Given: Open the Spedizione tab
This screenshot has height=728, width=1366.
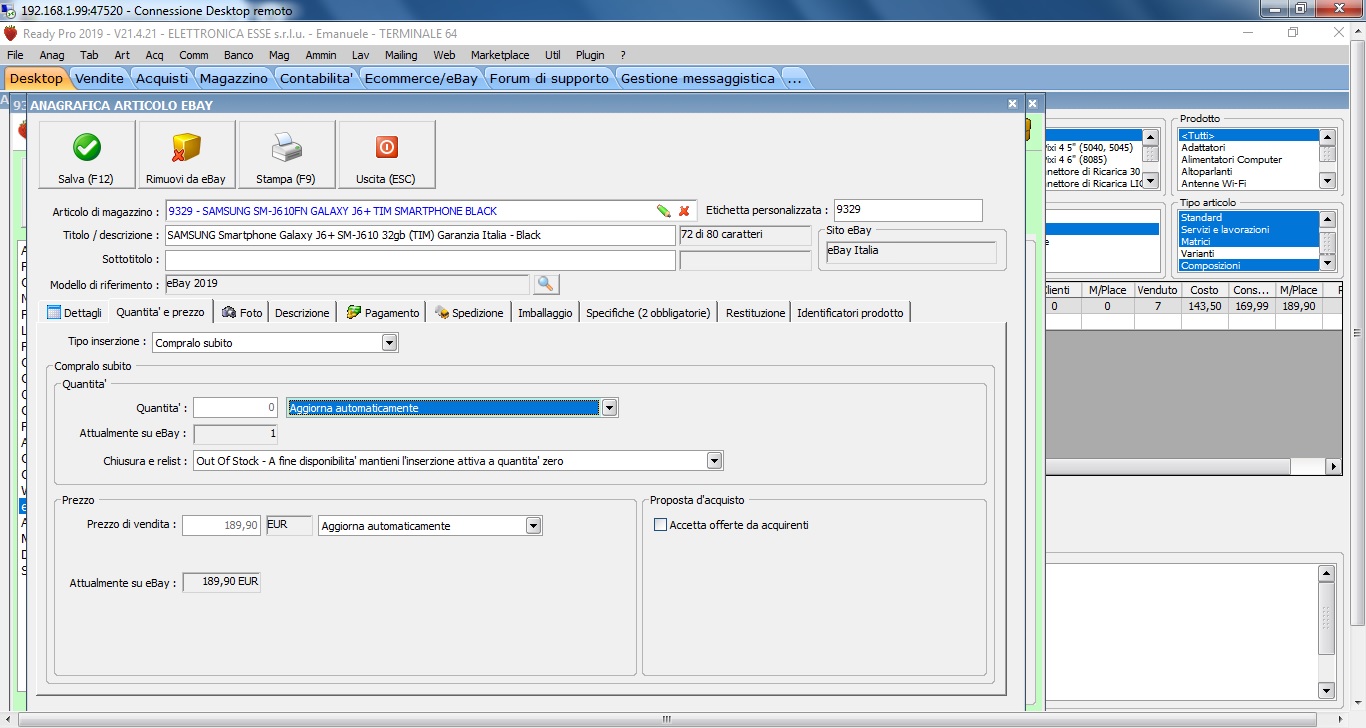Looking at the screenshot, I should (469, 312).
